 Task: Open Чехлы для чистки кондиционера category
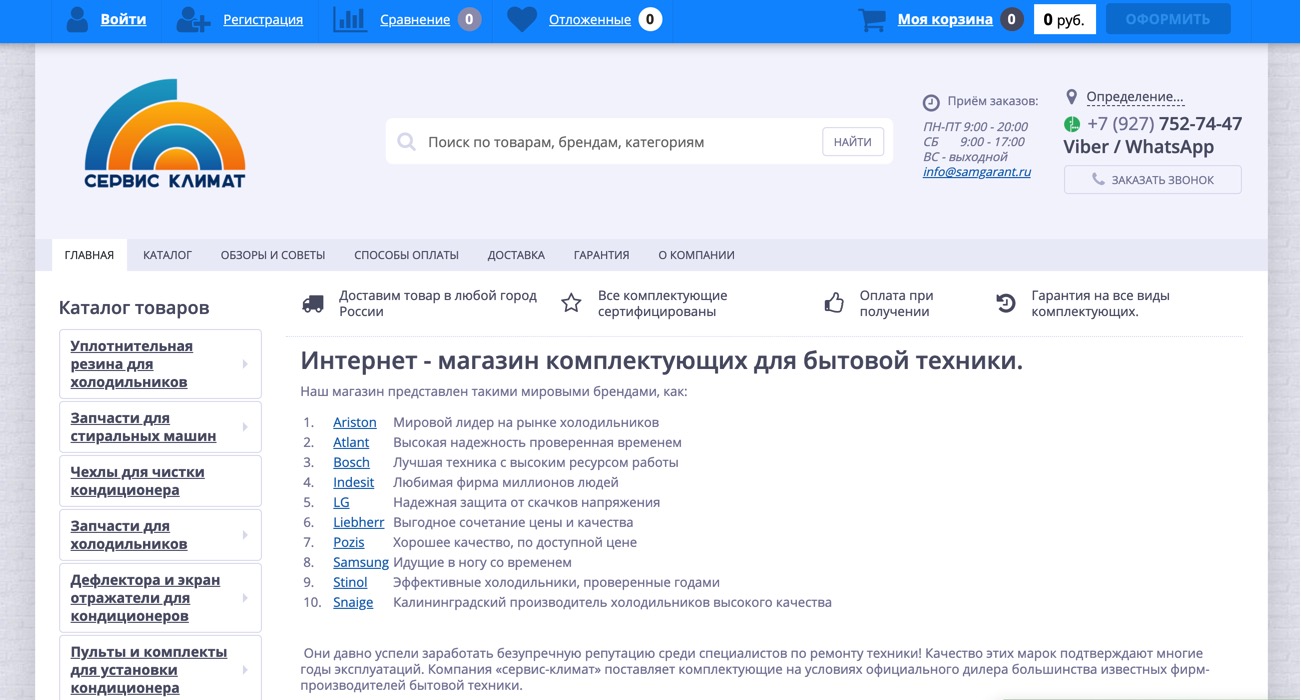[137, 481]
